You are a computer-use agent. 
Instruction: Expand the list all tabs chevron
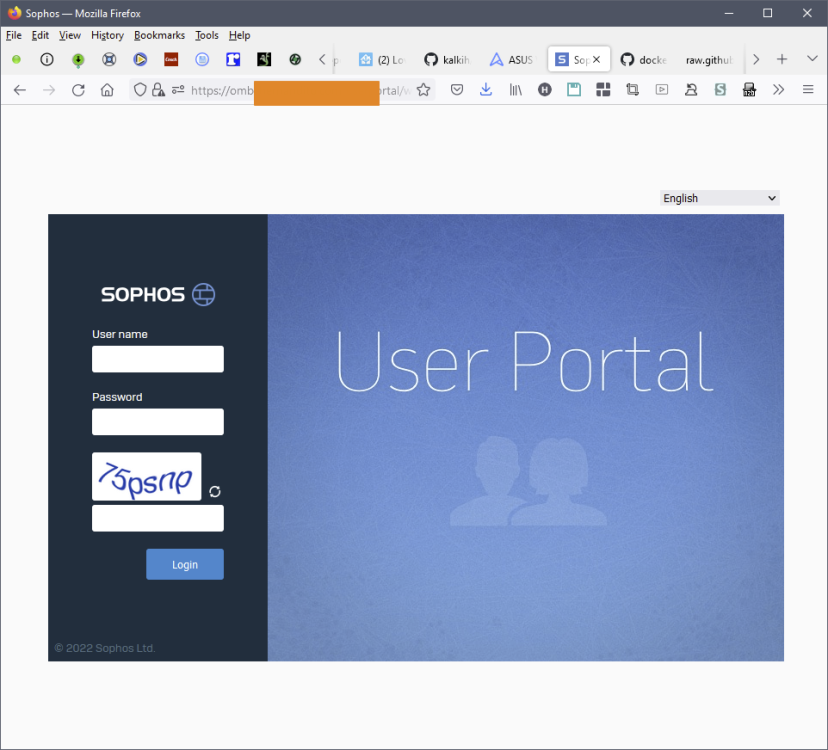pyautogui.click(x=812, y=59)
